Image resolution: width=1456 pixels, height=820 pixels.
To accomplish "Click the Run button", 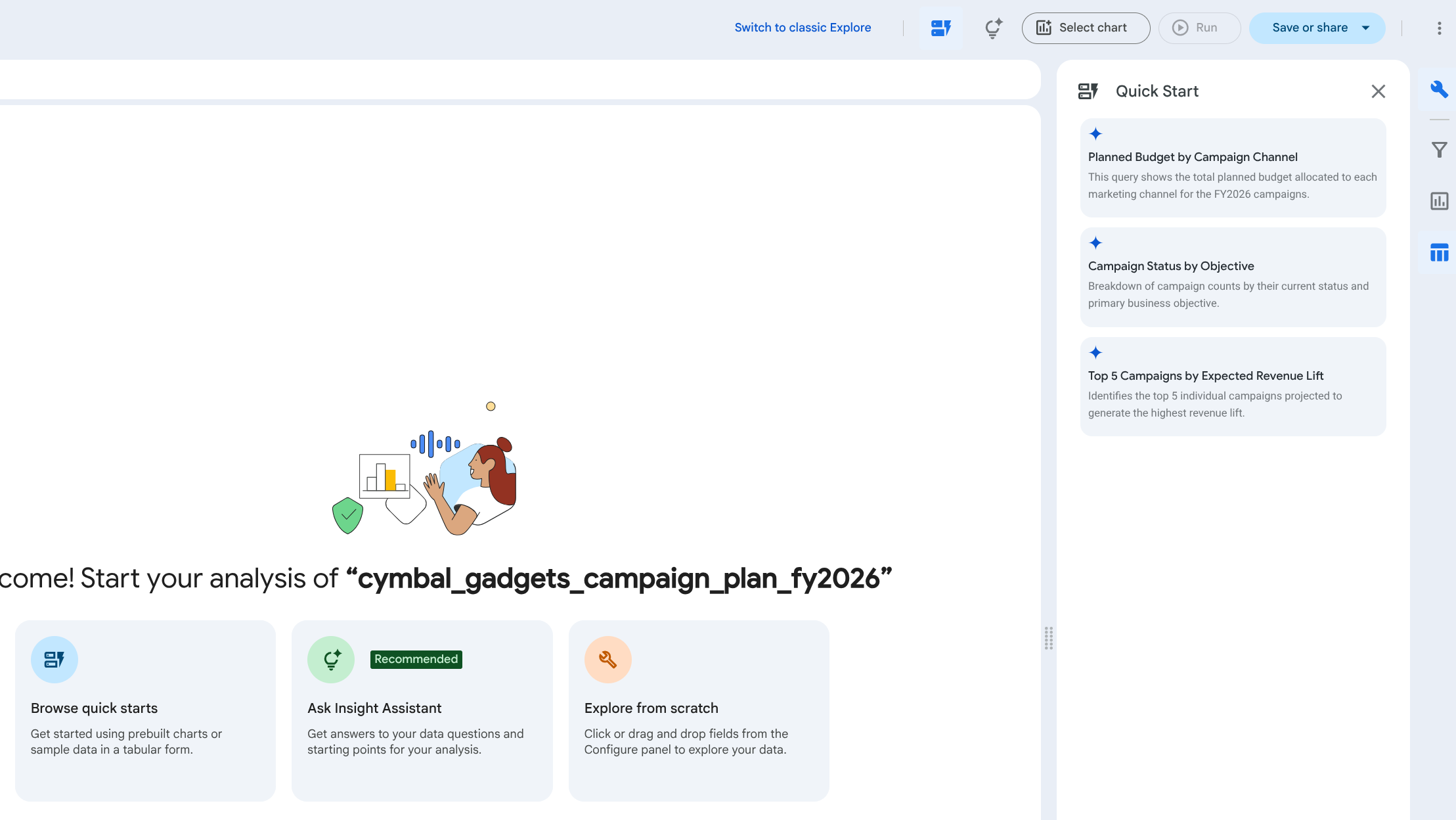I will 1198,28.
